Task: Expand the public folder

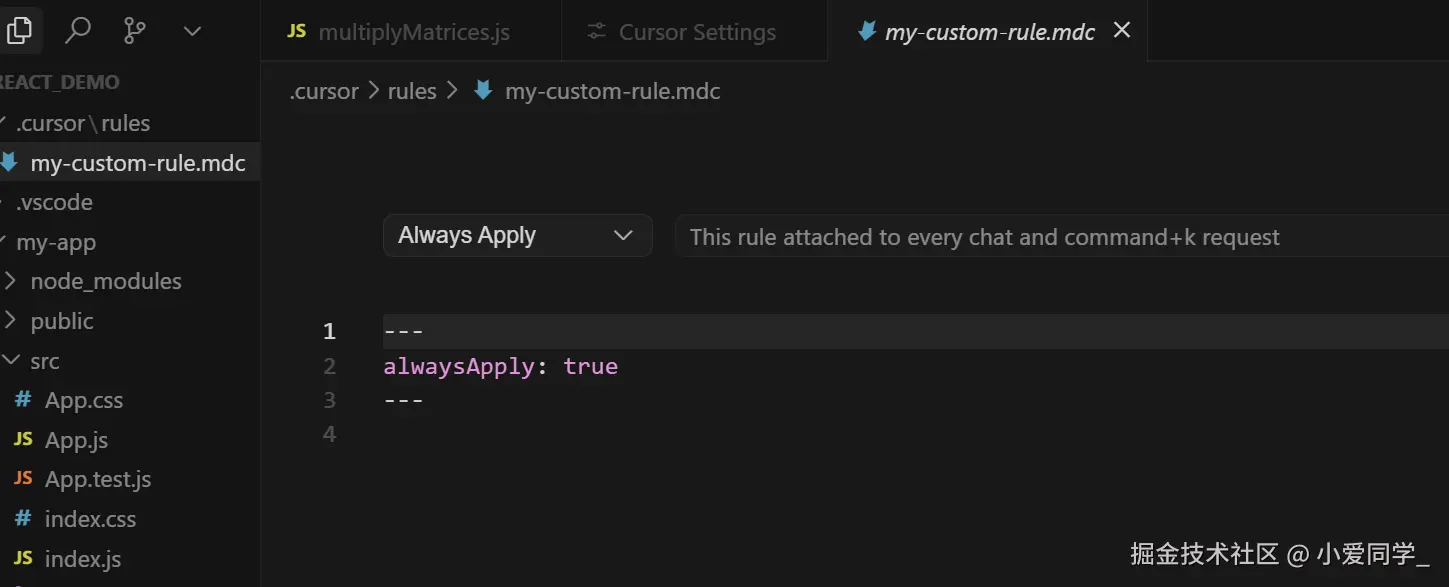Action: pos(62,321)
